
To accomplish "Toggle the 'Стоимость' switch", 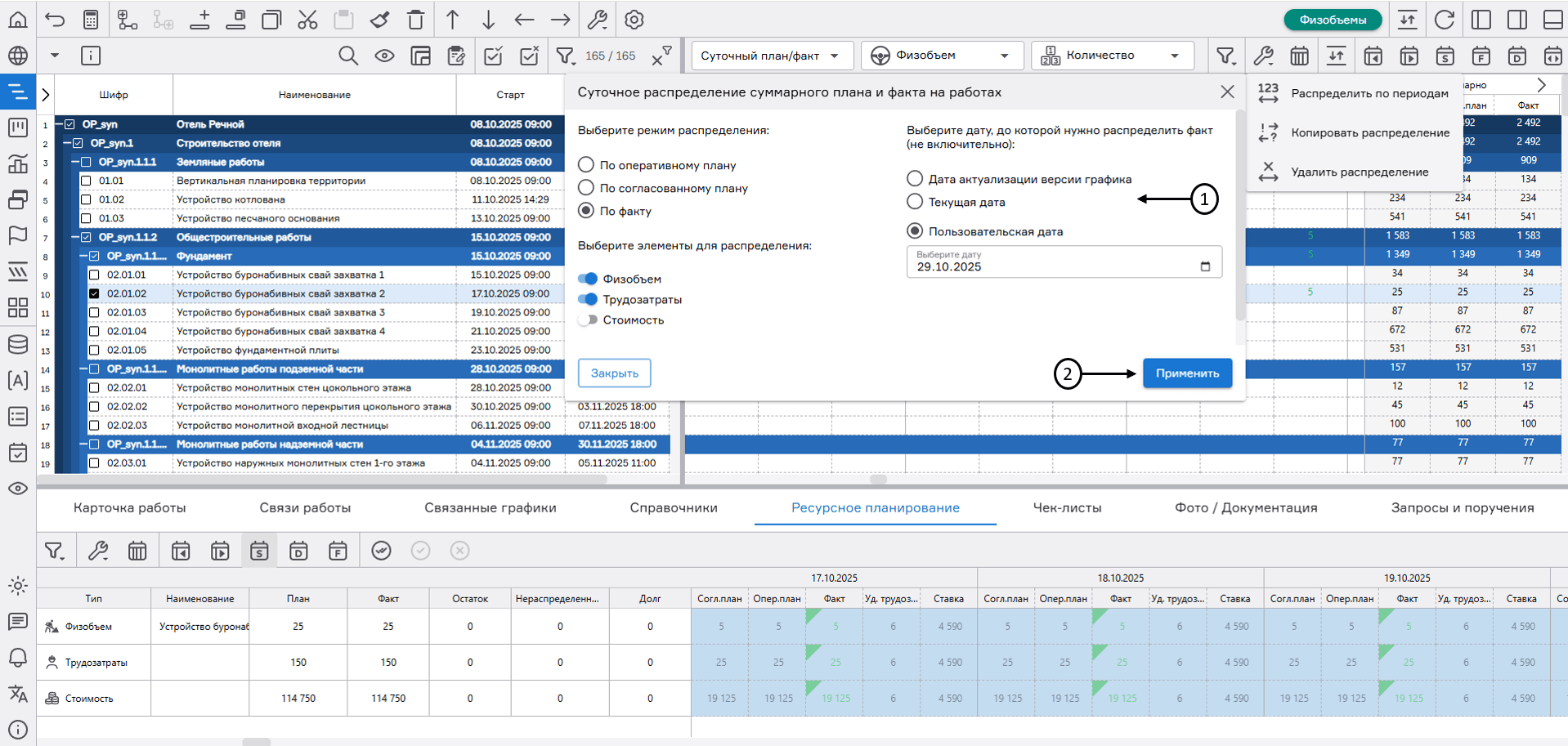I will point(587,320).
